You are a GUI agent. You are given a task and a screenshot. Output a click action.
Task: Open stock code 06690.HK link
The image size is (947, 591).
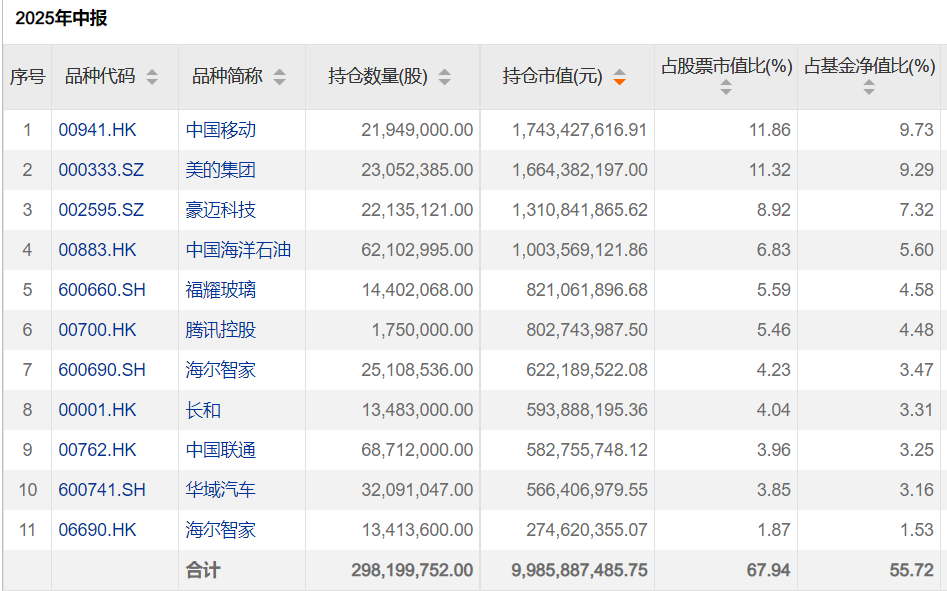[x=97, y=530]
